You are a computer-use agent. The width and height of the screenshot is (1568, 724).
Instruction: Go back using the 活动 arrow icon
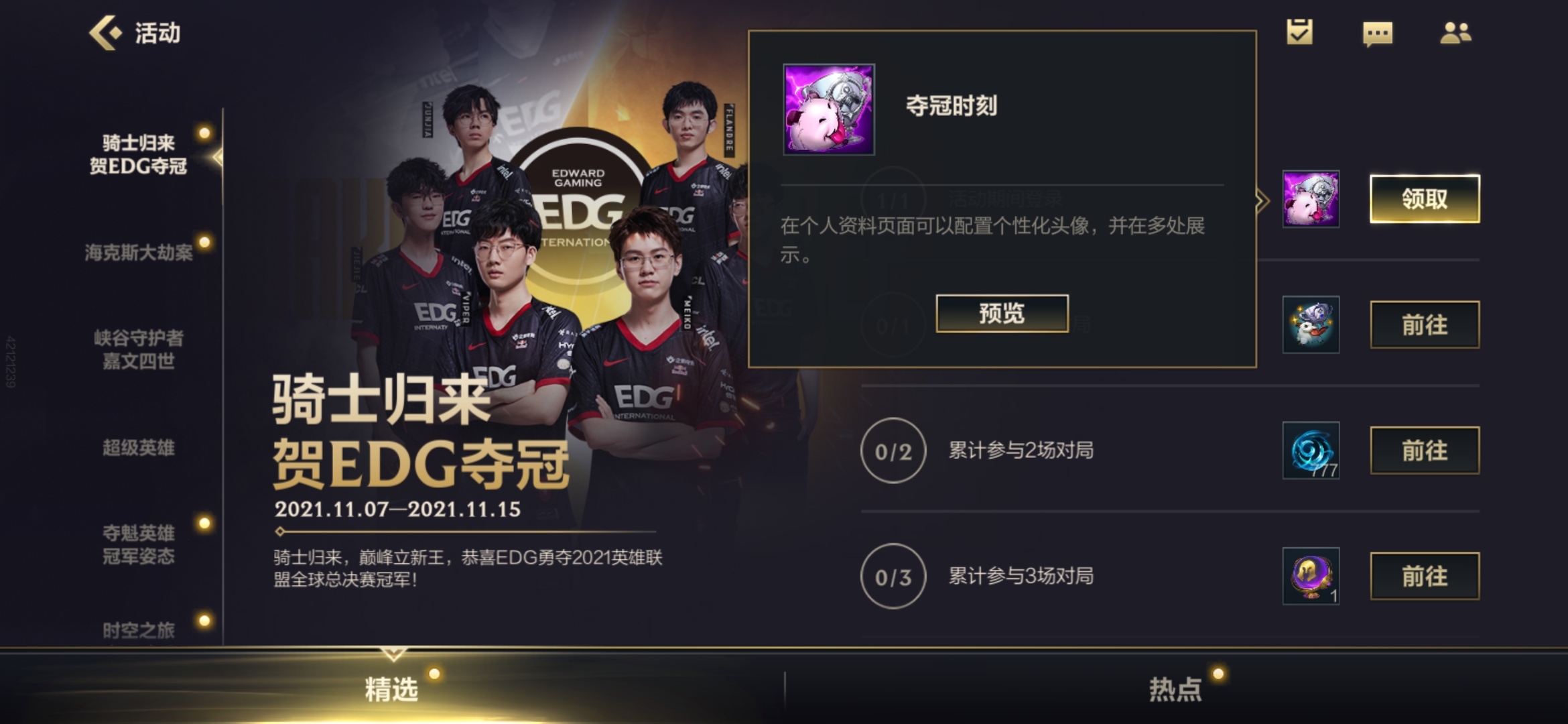105,32
